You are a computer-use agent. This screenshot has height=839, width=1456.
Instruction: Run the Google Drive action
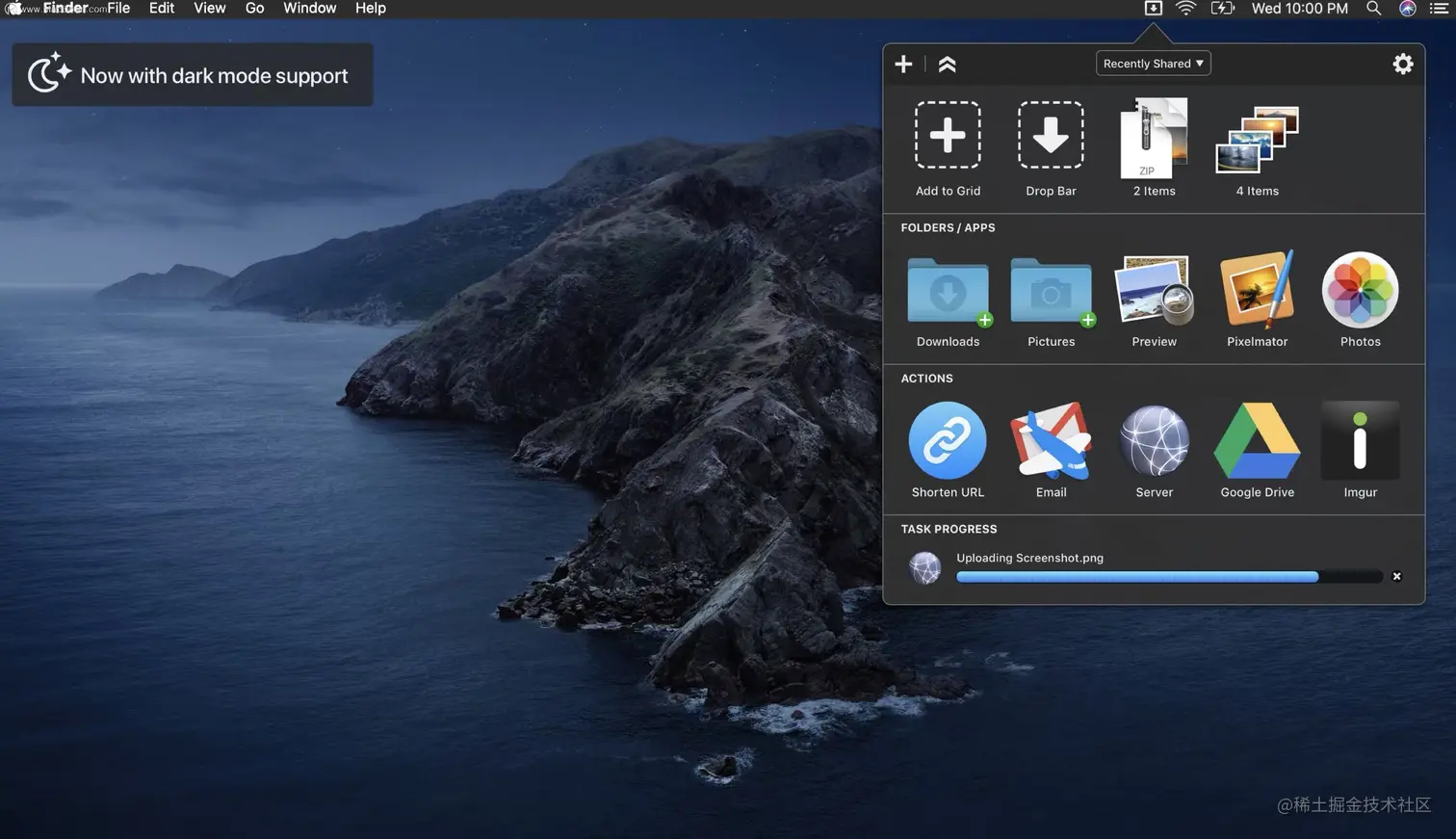(1257, 440)
